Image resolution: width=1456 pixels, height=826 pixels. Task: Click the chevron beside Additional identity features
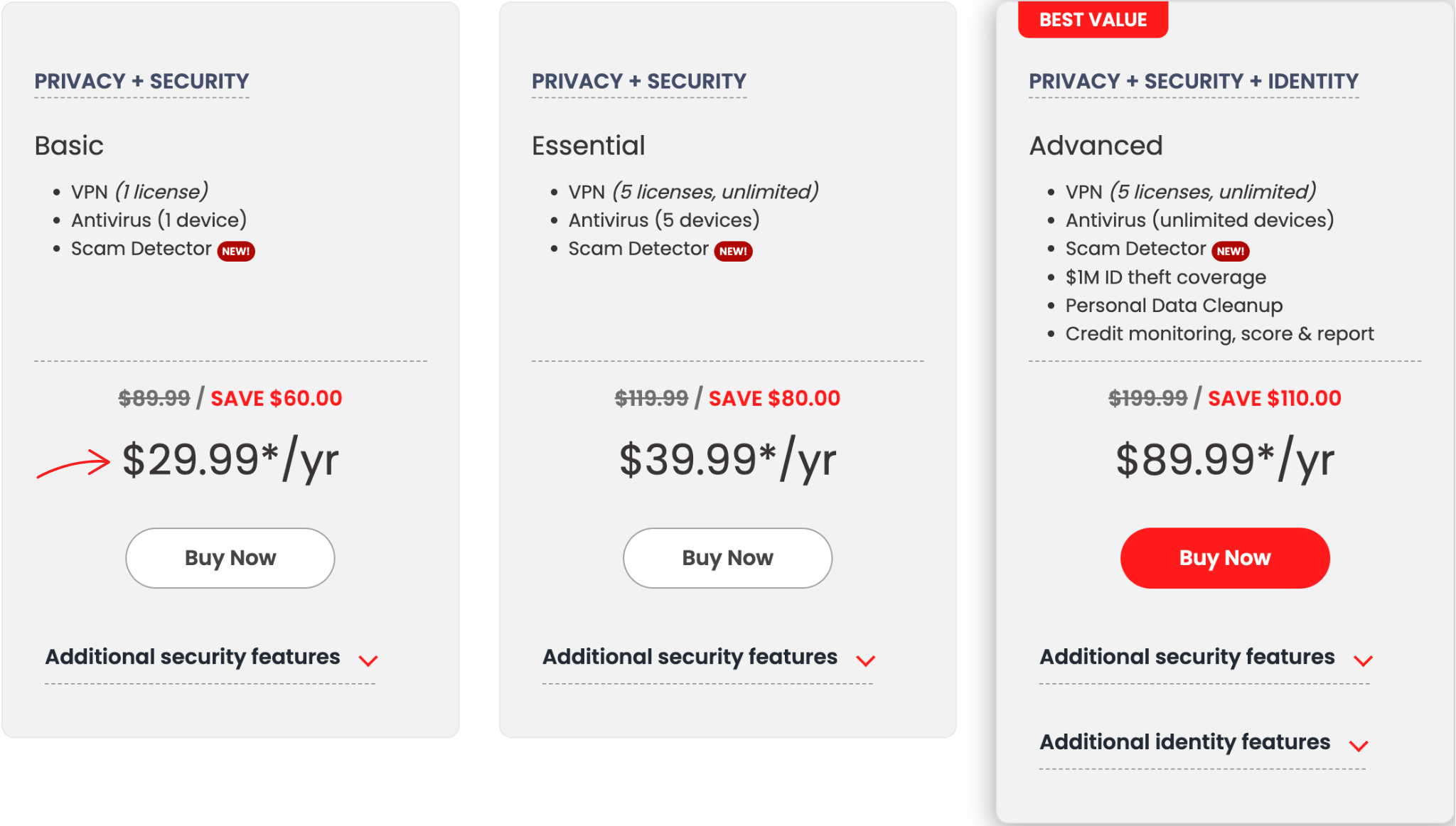pos(1359,746)
